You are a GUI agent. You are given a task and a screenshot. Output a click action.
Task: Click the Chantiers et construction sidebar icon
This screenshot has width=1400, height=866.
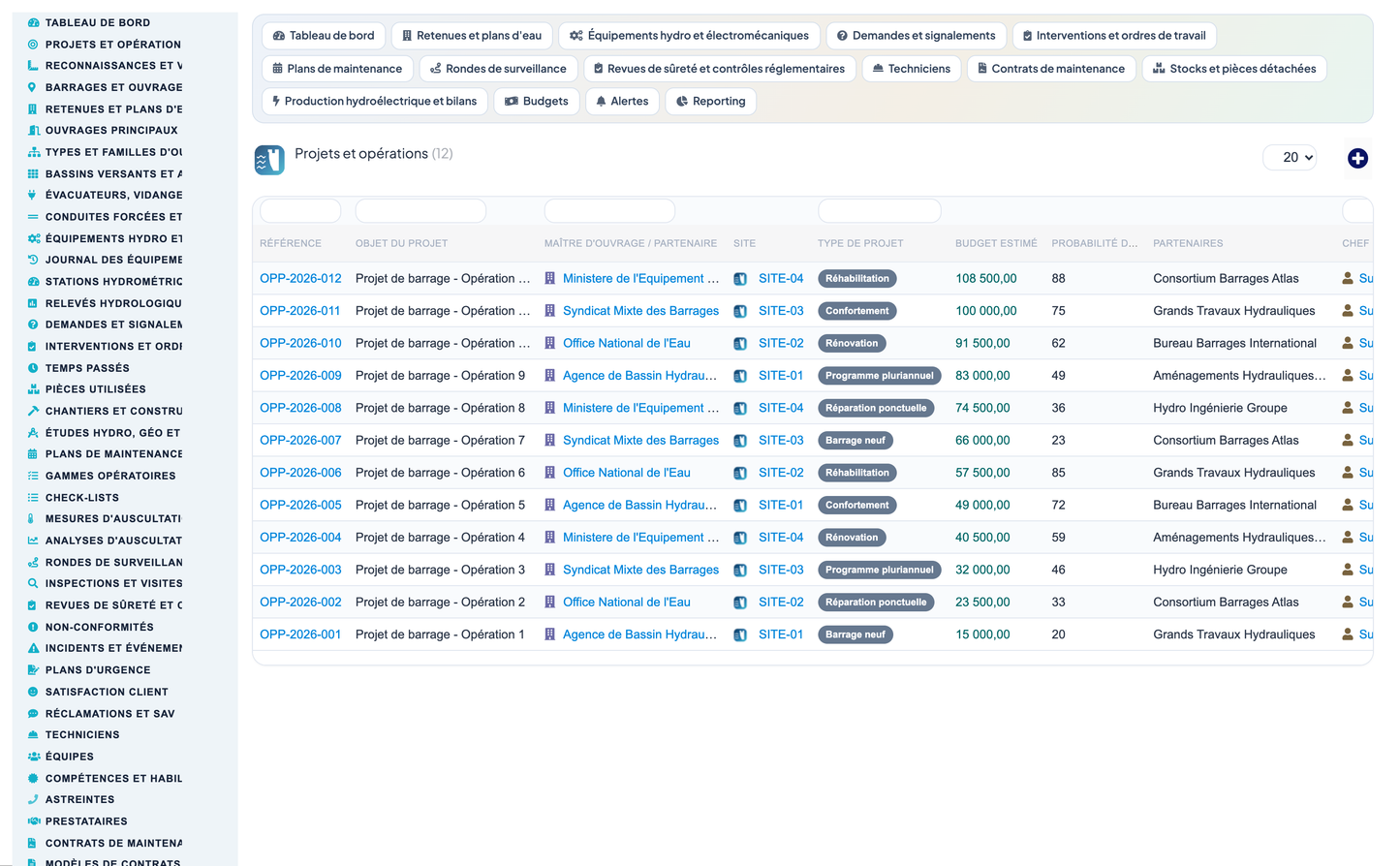tap(33, 411)
